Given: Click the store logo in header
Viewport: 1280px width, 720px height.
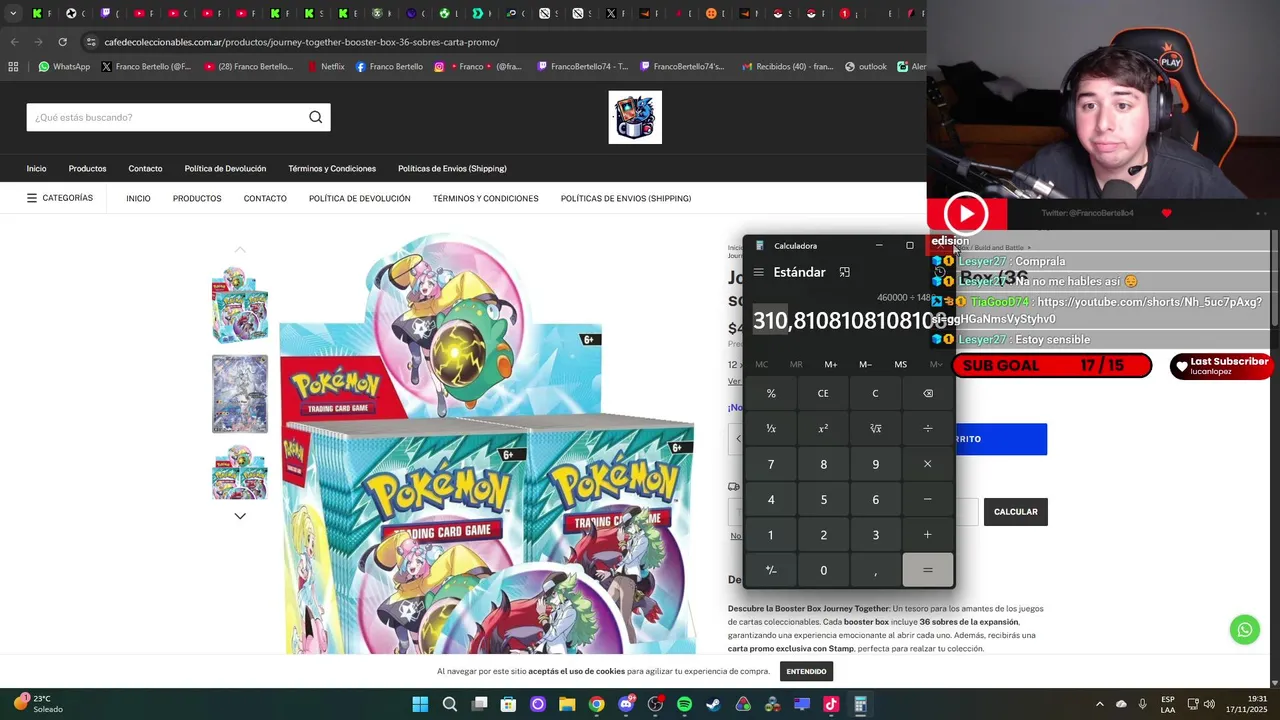Looking at the screenshot, I should pos(635,117).
